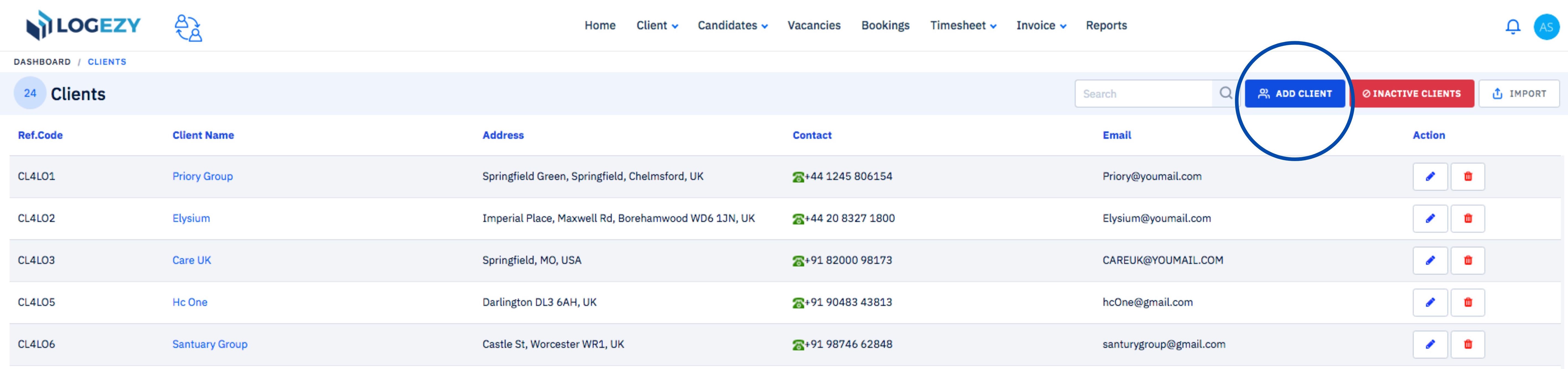Click the Import button
The width and height of the screenshot is (1568, 369).
tap(1519, 94)
